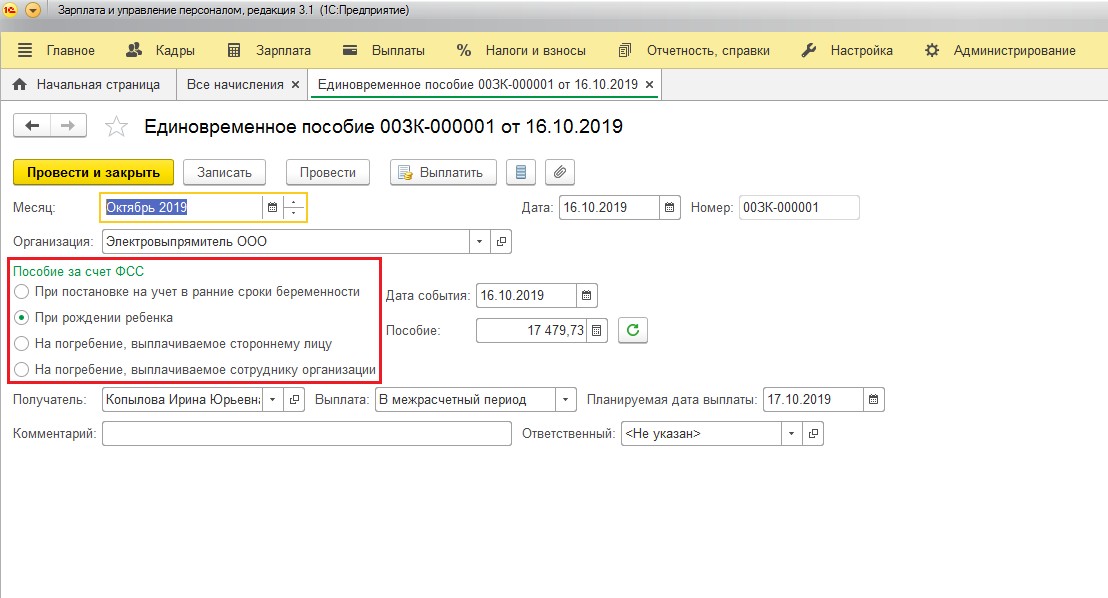The width and height of the screenshot is (1108, 598).
Task: Click the Комментарий input field
Action: [307, 434]
